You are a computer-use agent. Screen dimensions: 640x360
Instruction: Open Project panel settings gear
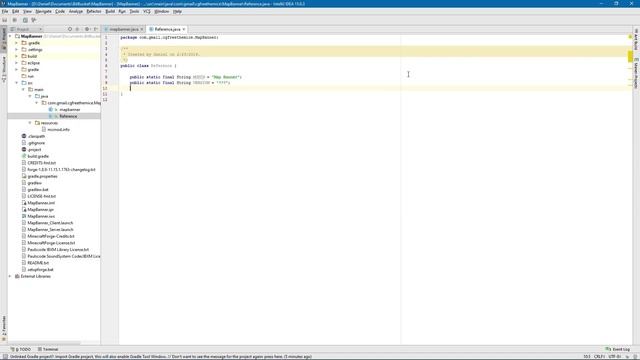[87, 29]
